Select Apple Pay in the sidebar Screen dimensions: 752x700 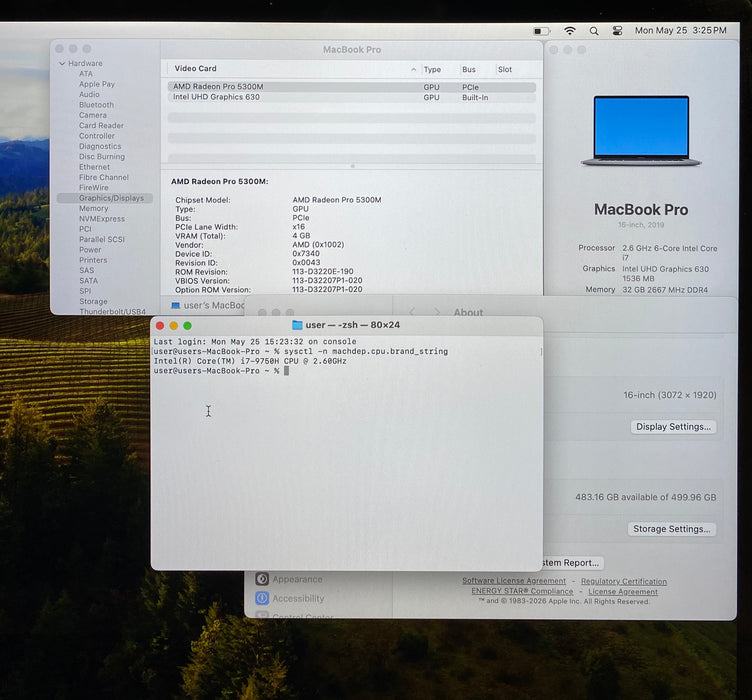coord(97,84)
